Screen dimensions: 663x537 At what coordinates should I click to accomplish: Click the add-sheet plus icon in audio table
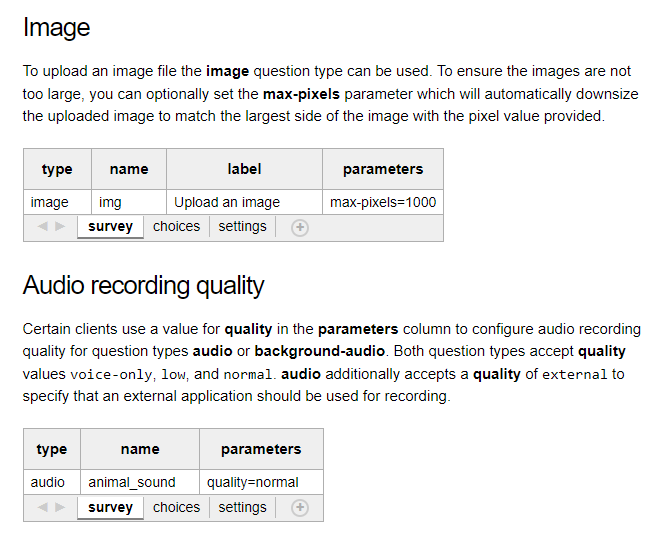[299, 507]
